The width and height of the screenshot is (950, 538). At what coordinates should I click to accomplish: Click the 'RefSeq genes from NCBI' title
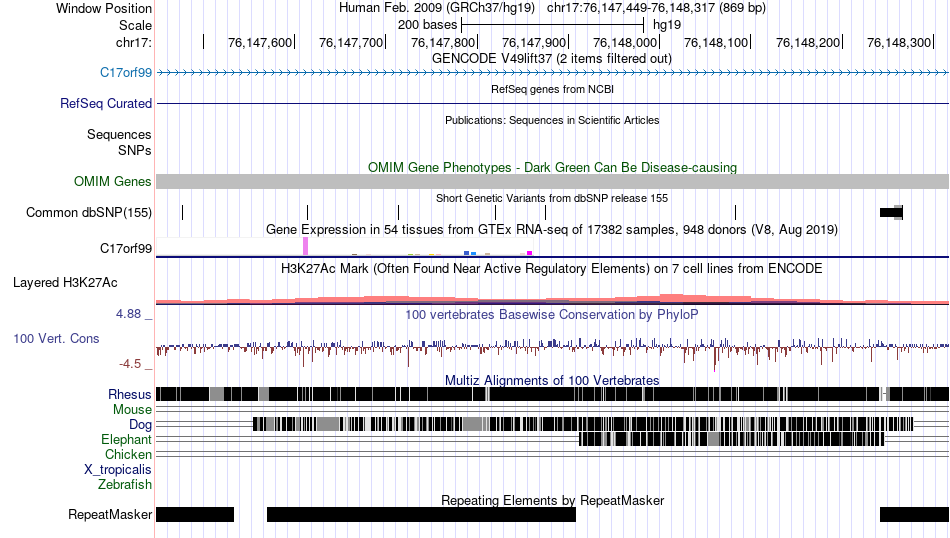552,89
